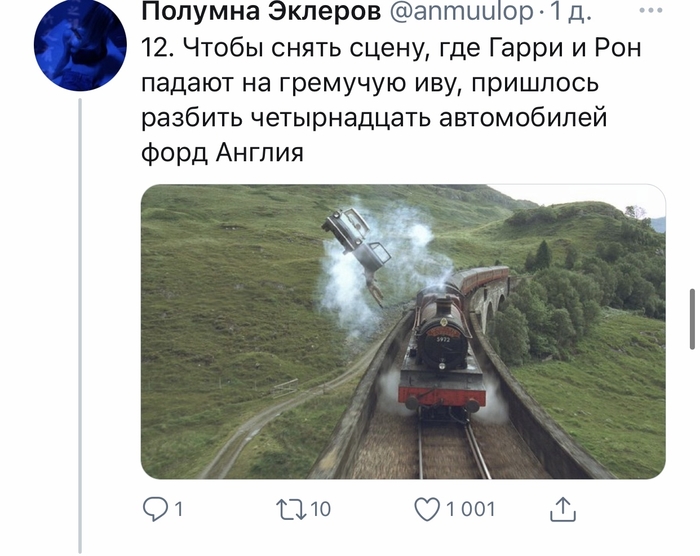700x556 pixels.
Task: Click the retweet count 10
Action: 321,510
